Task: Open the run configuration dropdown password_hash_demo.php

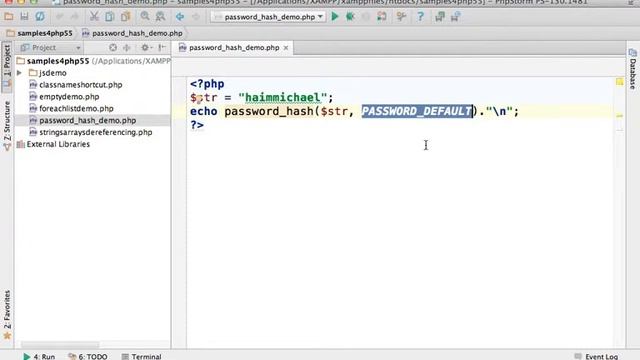Action: tap(268, 17)
